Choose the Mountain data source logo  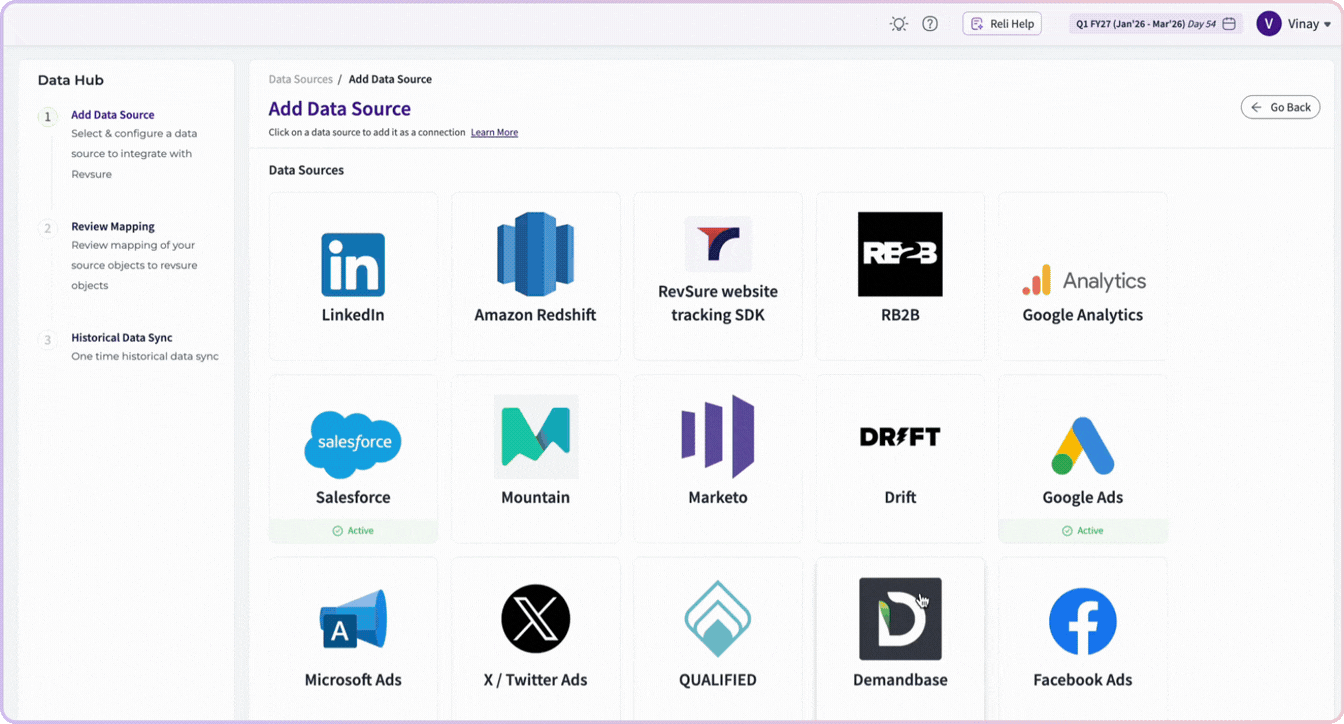tap(536, 437)
